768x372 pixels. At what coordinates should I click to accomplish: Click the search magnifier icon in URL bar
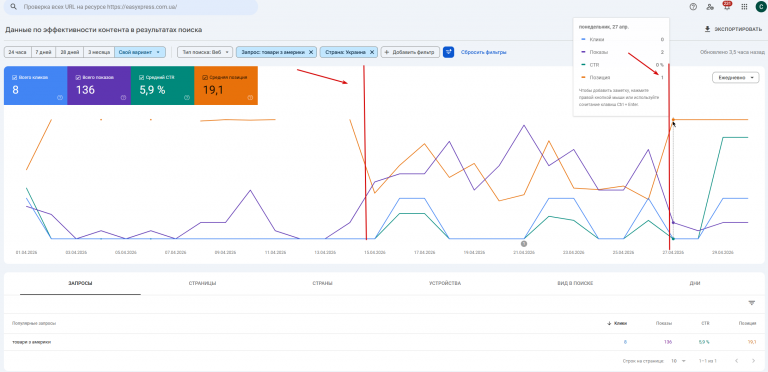pos(13,7)
